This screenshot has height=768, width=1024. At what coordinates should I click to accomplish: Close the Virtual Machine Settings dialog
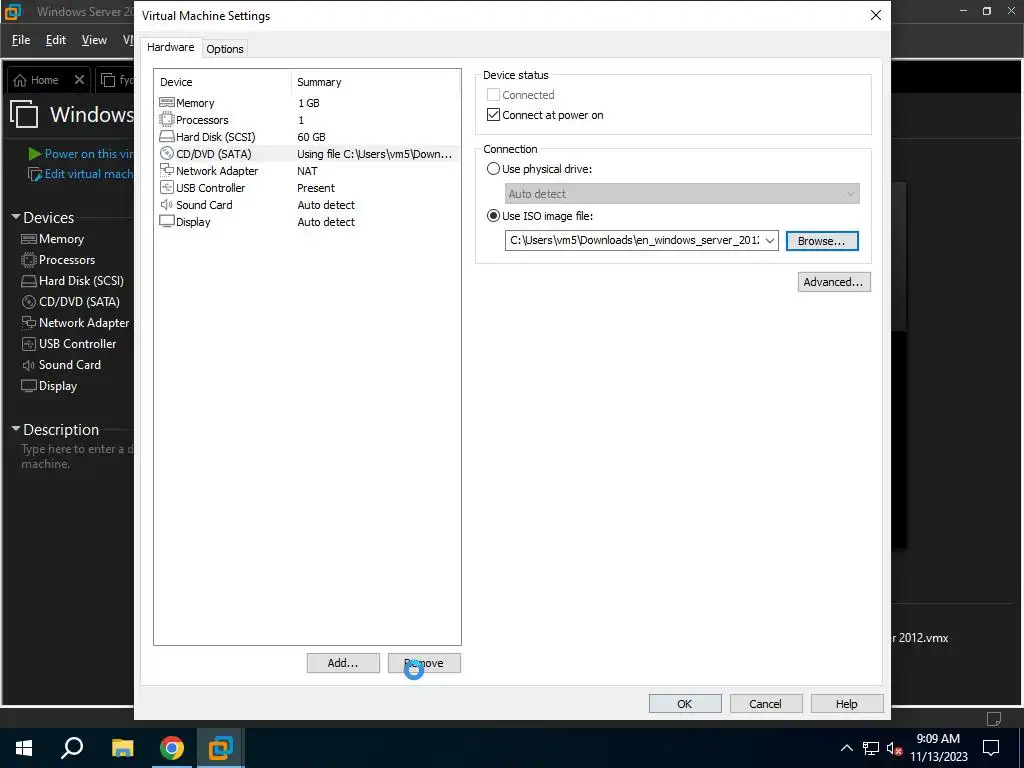(x=876, y=15)
